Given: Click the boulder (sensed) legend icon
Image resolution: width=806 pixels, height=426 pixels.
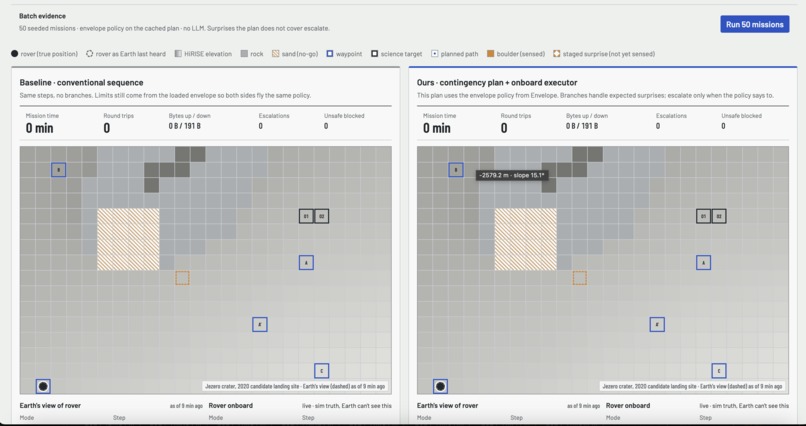Looking at the screenshot, I should point(490,53).
